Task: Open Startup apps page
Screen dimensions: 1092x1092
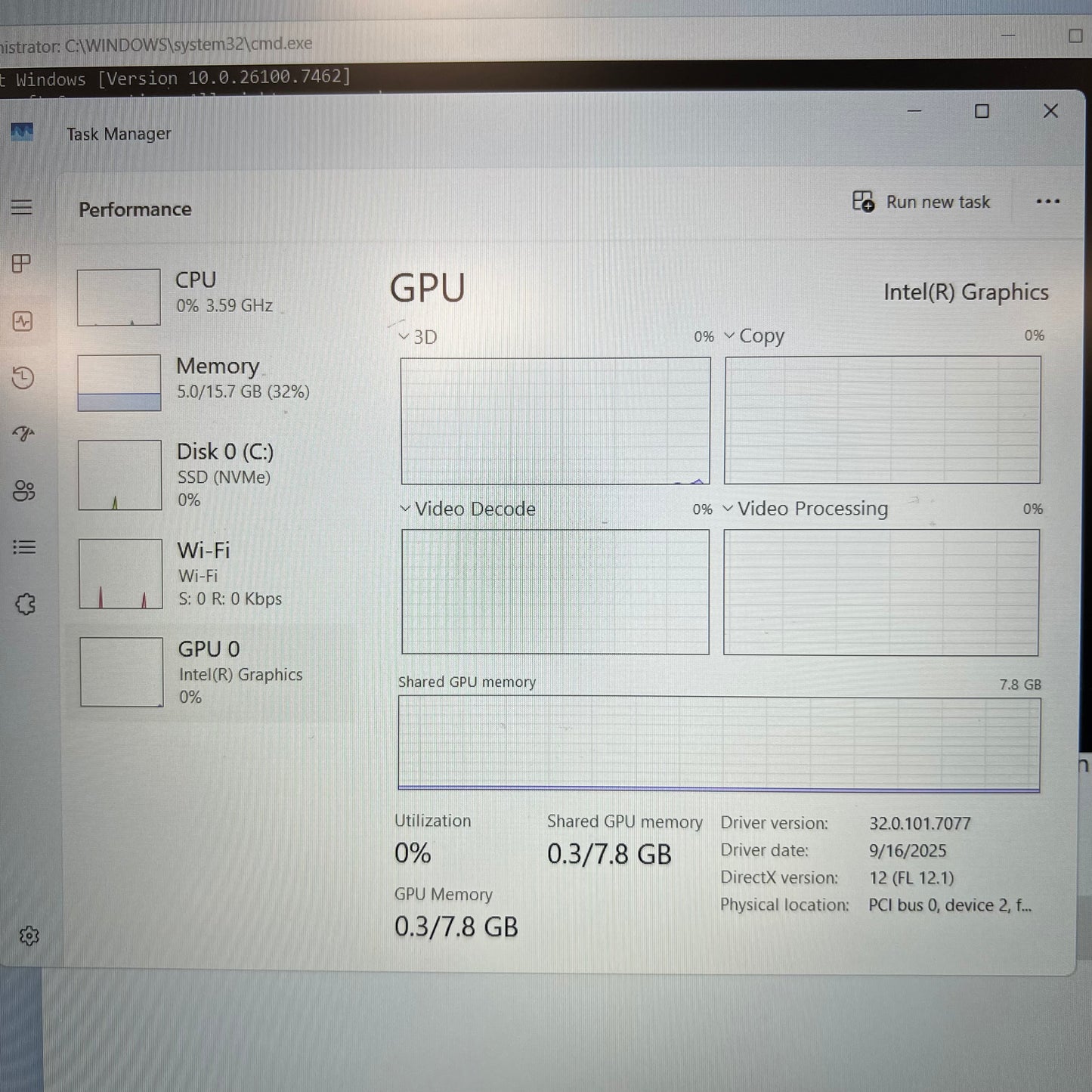Action: 23,435
